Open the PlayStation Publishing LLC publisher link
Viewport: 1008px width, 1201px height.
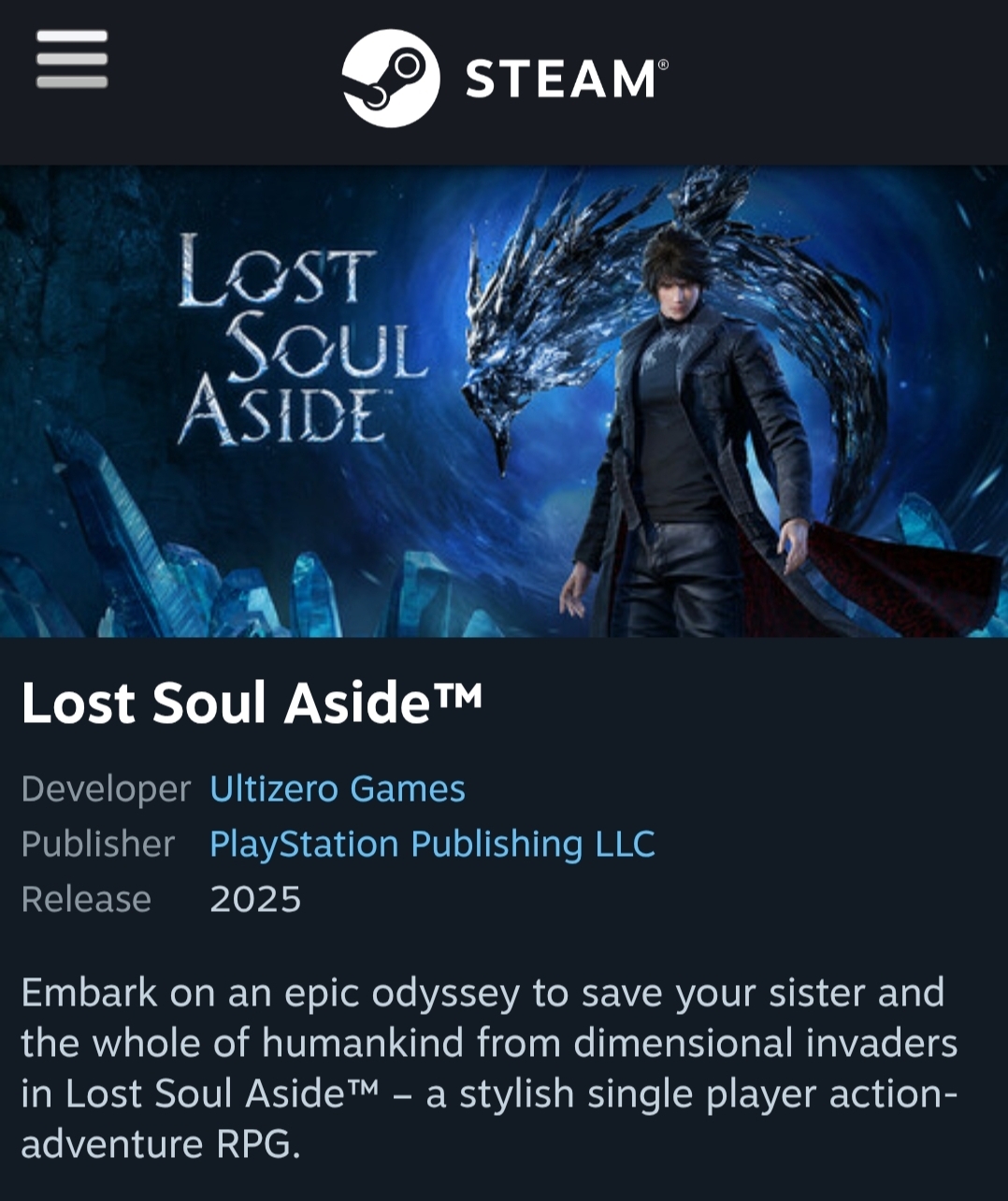[x=432, y=845]
